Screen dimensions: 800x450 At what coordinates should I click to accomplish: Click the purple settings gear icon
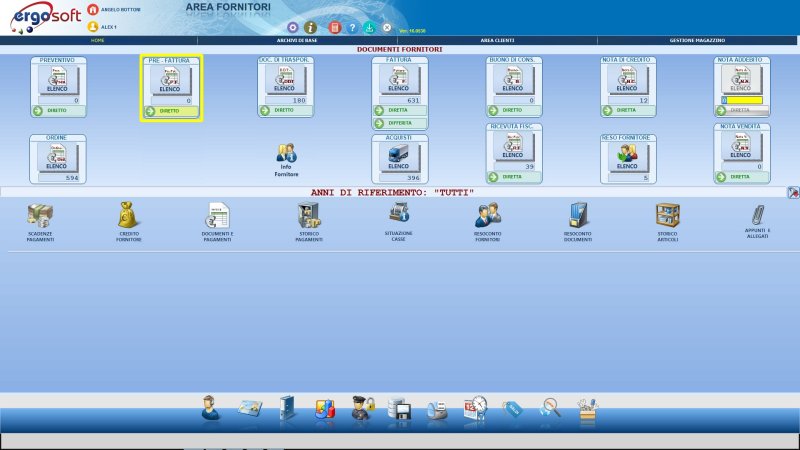tap(292, 28)
